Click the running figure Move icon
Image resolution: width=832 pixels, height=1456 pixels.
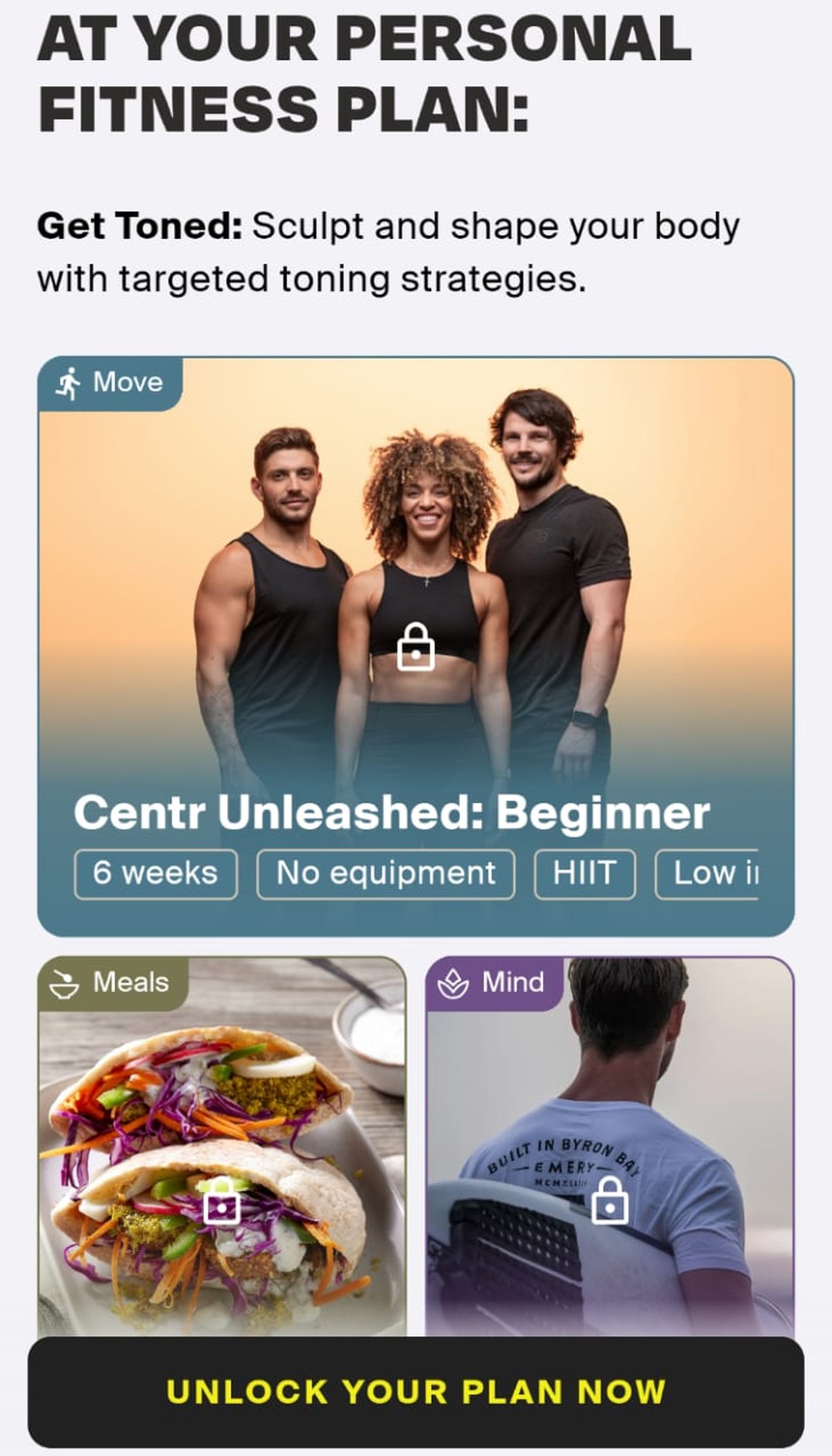coord(68,384)
